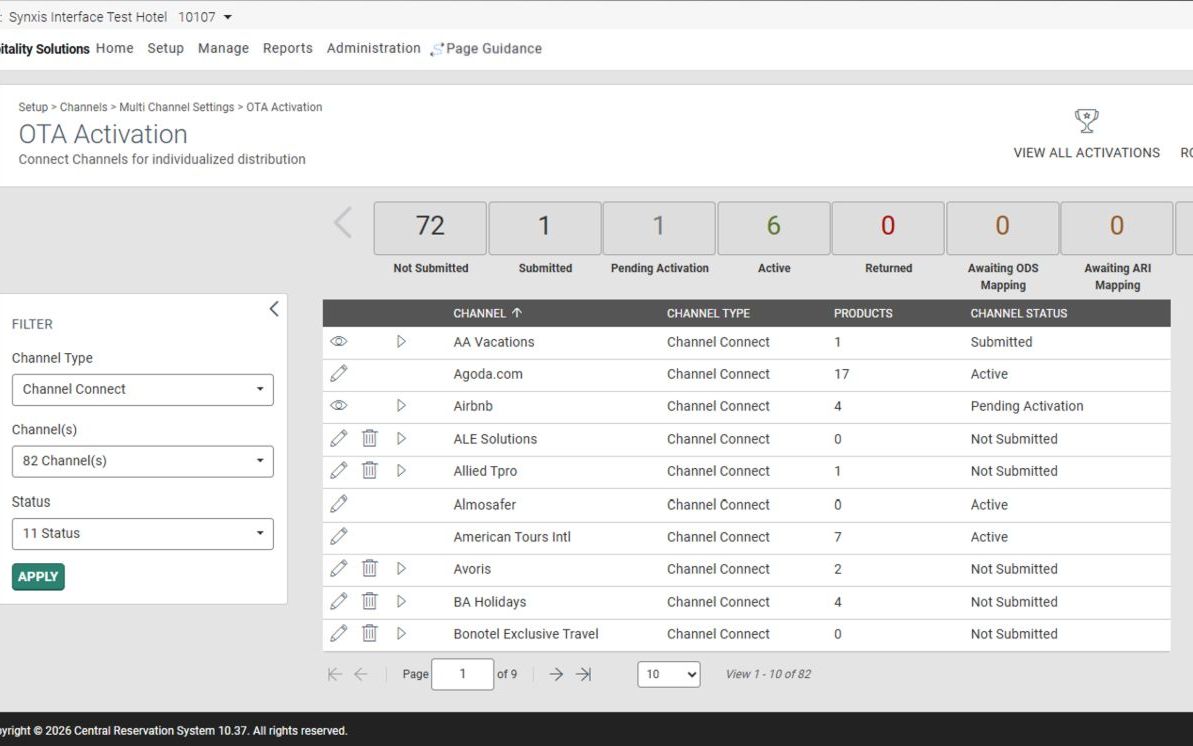The width and height of the screenshot is (1193, 746).
Task: Delete Avoris trash icon
Action: pyautogui.click(x=370, y=568)
